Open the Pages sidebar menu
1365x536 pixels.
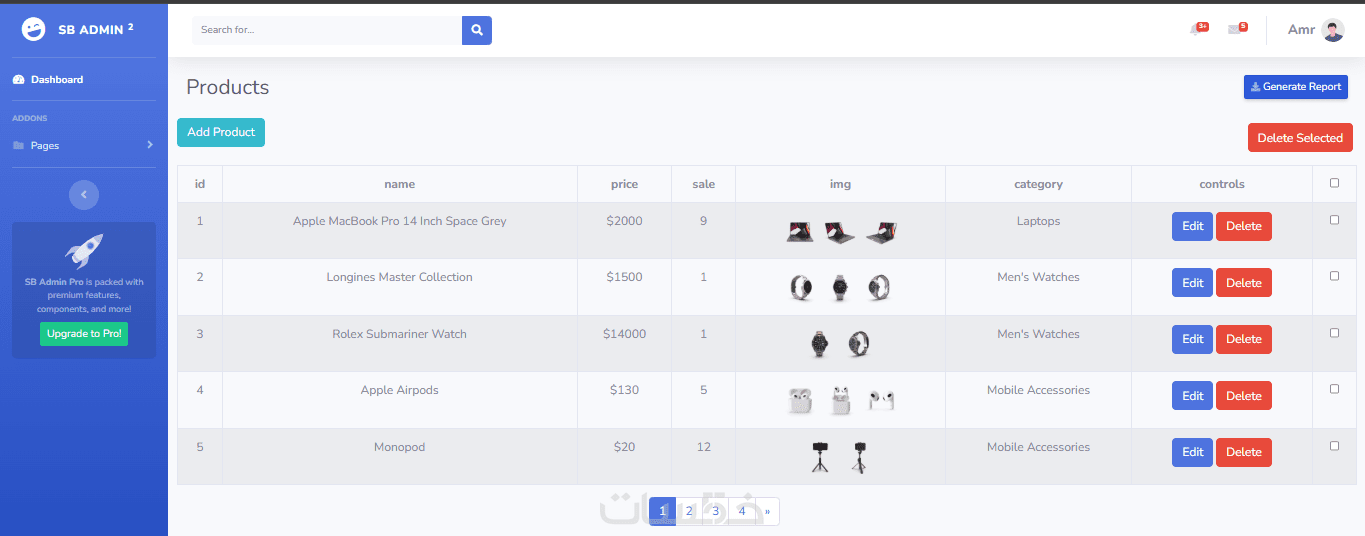click(84, 146)
